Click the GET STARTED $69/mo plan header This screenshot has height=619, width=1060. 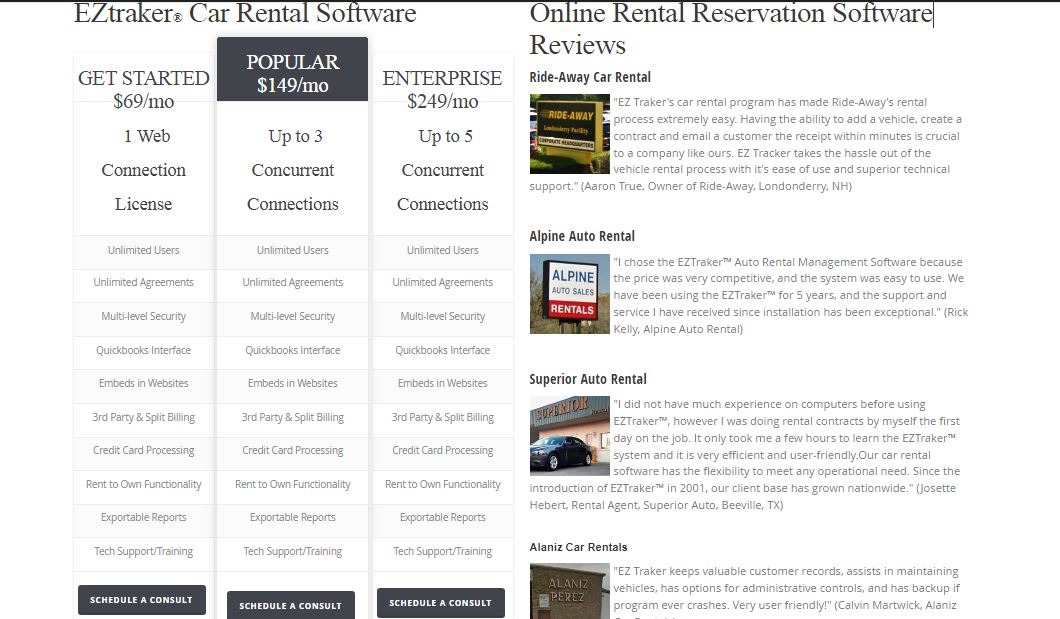coord(143,89)
